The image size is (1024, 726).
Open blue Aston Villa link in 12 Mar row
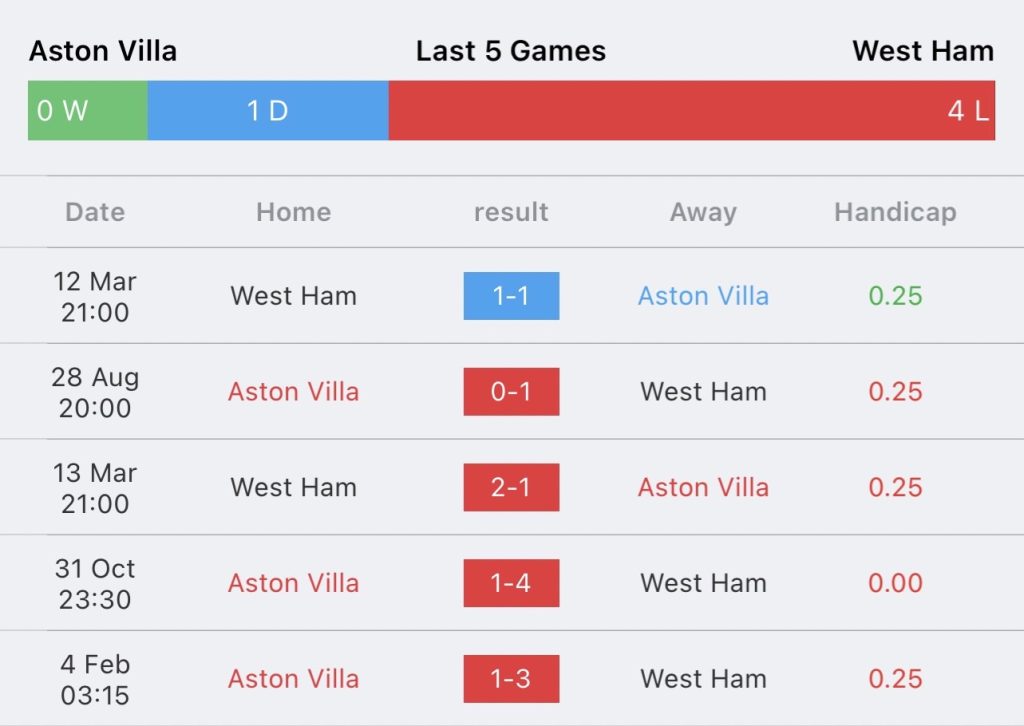pyautogui.click(x=703, y=296)
